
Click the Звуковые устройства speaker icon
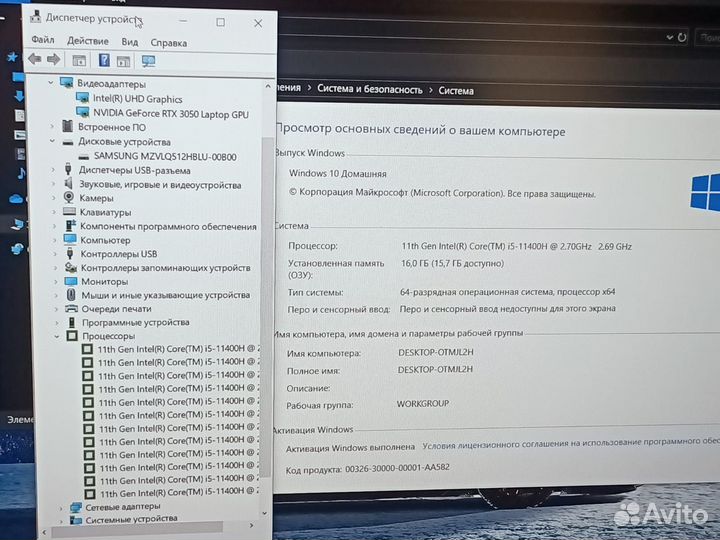pyautogui.click(x=68, y=183)
